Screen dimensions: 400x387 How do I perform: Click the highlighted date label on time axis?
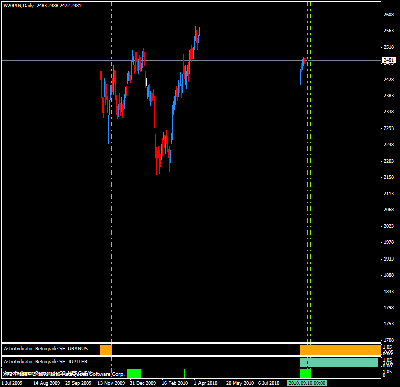[307, 383]
